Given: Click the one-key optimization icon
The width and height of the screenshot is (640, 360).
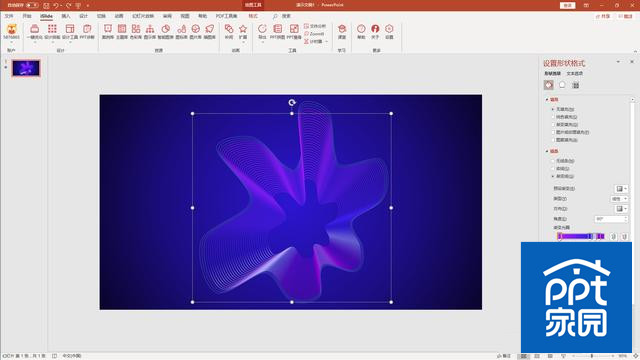Looking at the screenshot, I should (35, 29).
